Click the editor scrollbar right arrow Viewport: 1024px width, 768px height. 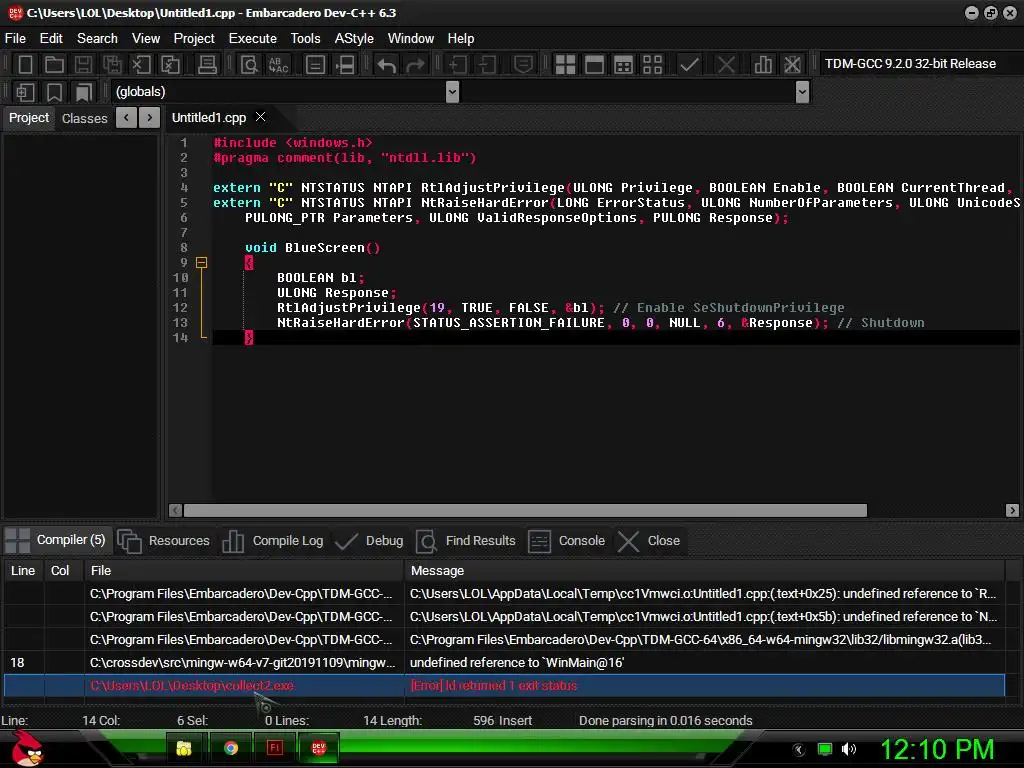[1012, 511]
